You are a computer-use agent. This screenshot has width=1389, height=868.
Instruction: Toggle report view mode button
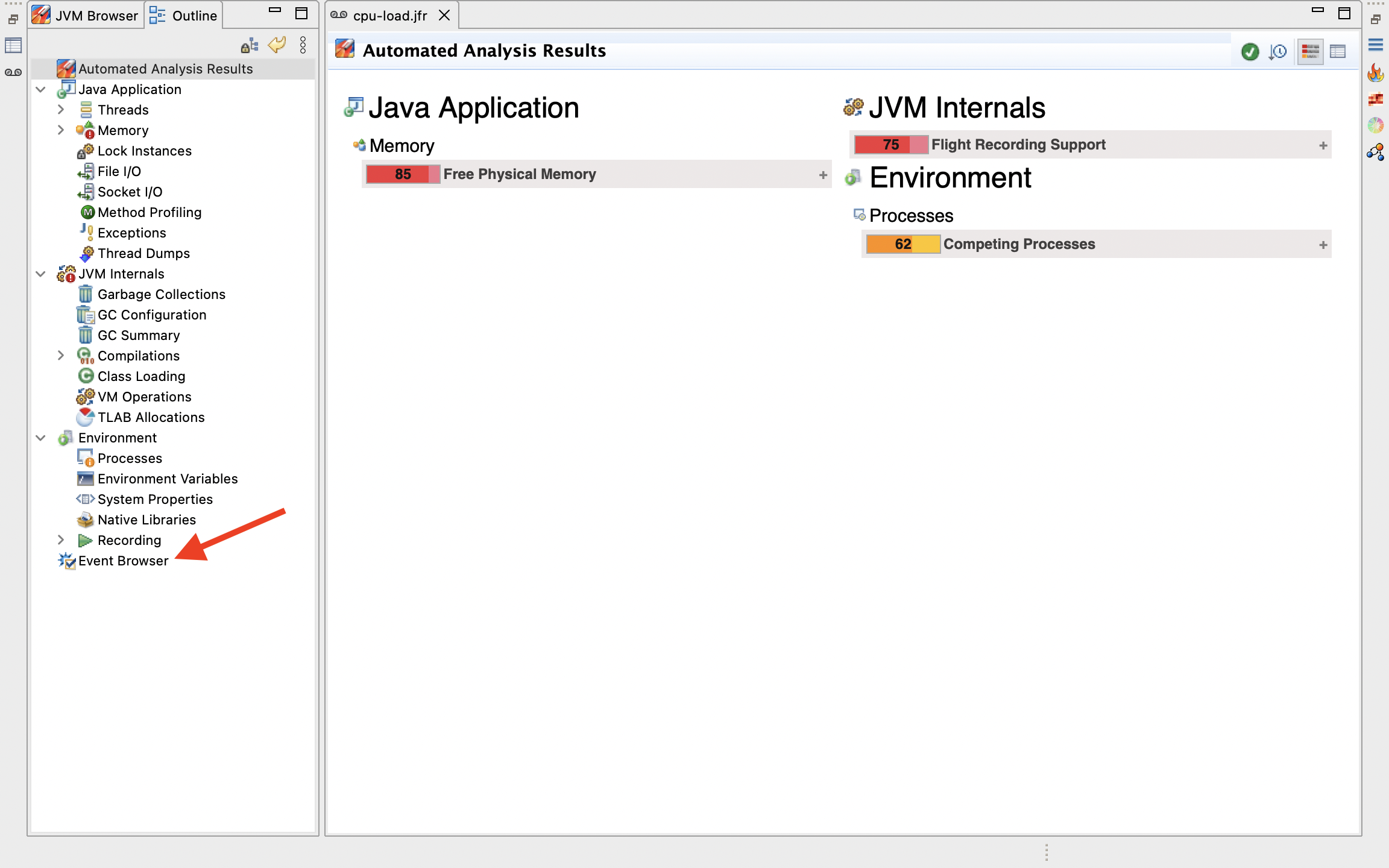pyautogui.click(x=1310, y=52)
